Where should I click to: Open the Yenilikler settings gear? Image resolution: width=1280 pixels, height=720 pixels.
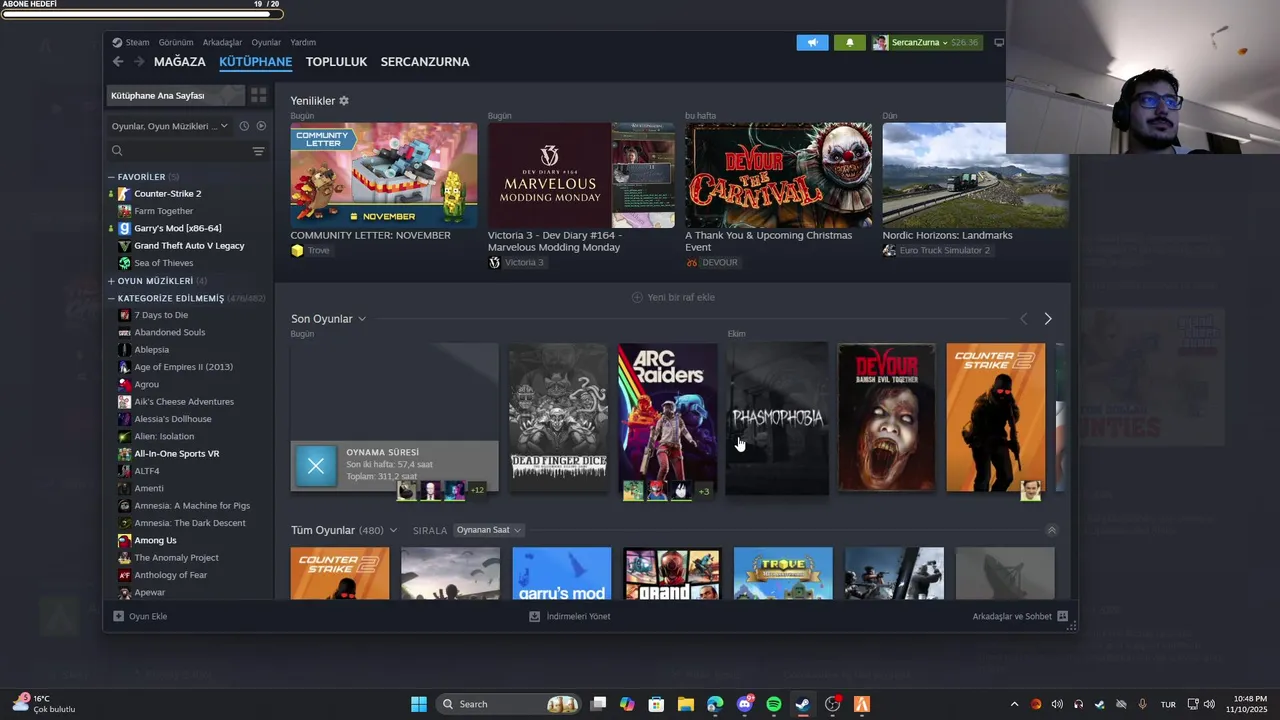[344, 101]
